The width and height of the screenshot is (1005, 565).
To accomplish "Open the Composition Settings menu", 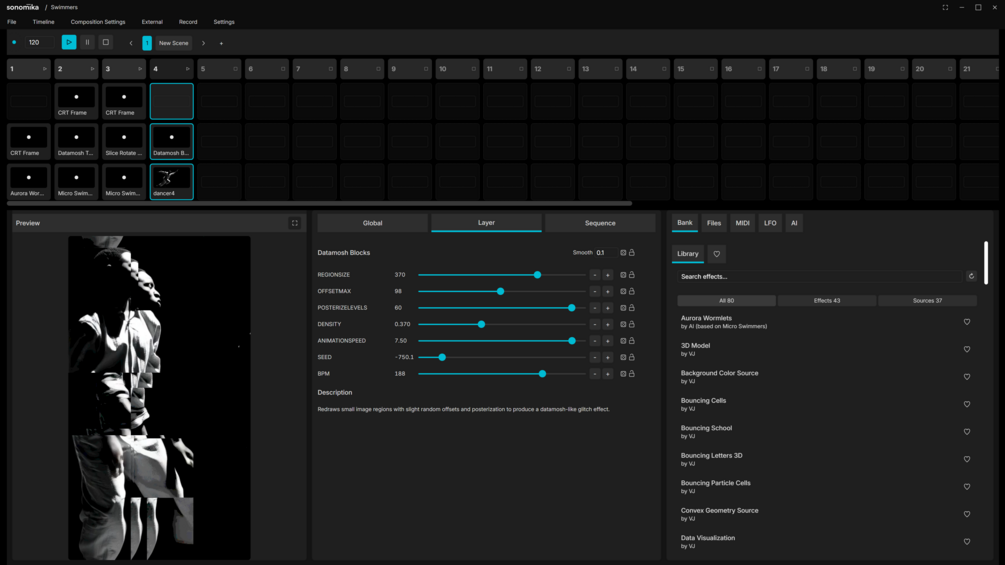I will [97, 22].
